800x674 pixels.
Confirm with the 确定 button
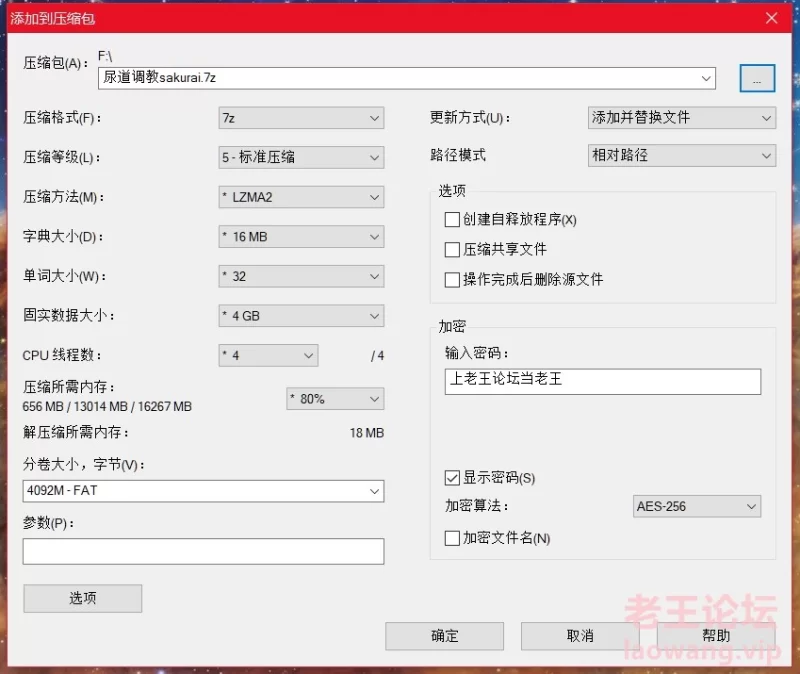[x=444, y=636]
